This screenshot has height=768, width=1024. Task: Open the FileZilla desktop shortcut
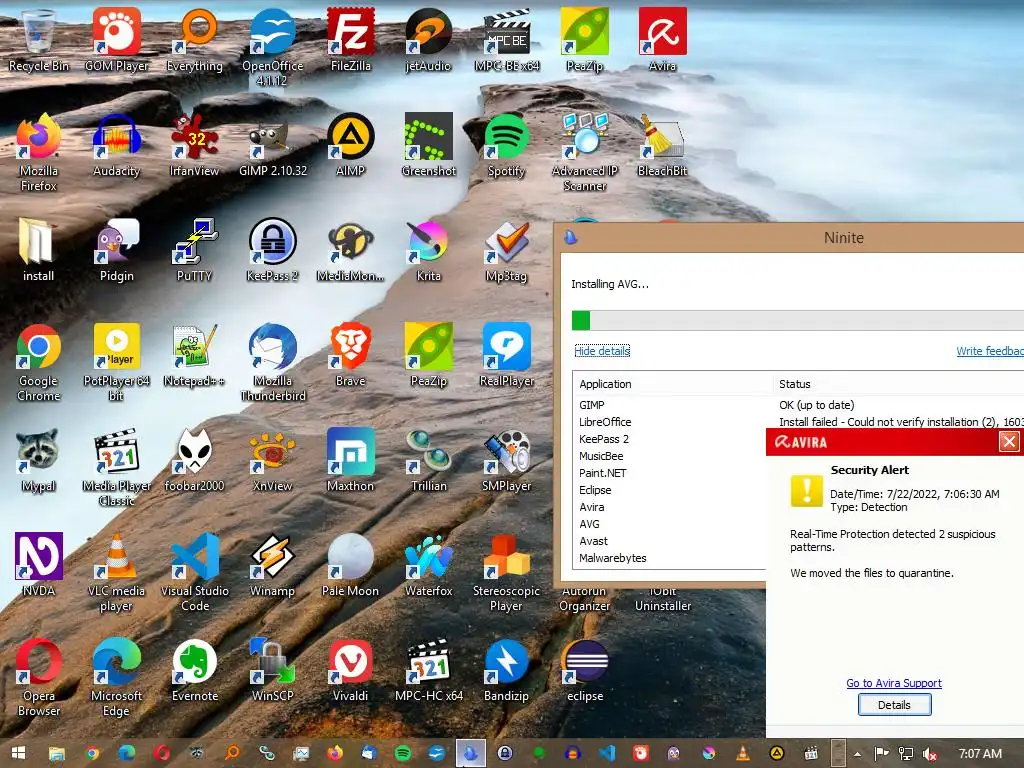click(351, 39)
